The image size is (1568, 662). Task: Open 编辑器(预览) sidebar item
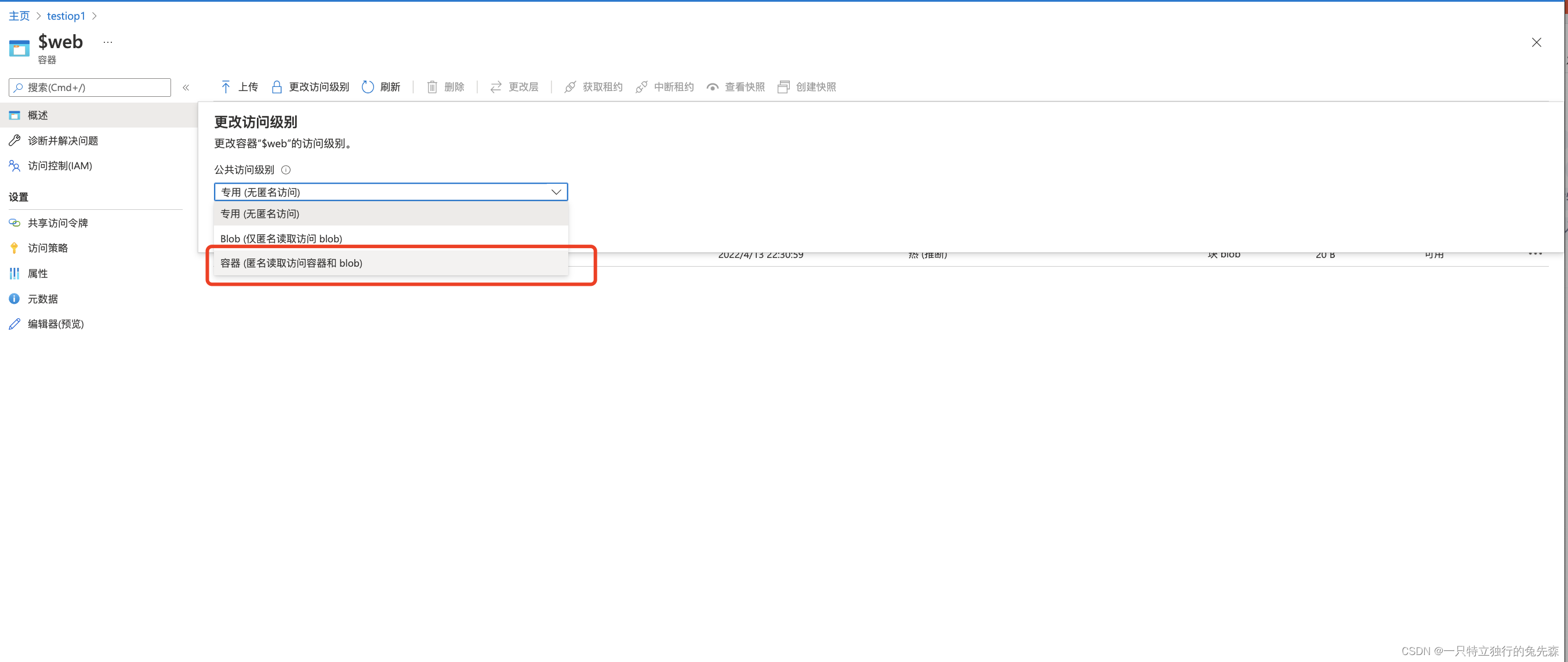pos(56,324)
